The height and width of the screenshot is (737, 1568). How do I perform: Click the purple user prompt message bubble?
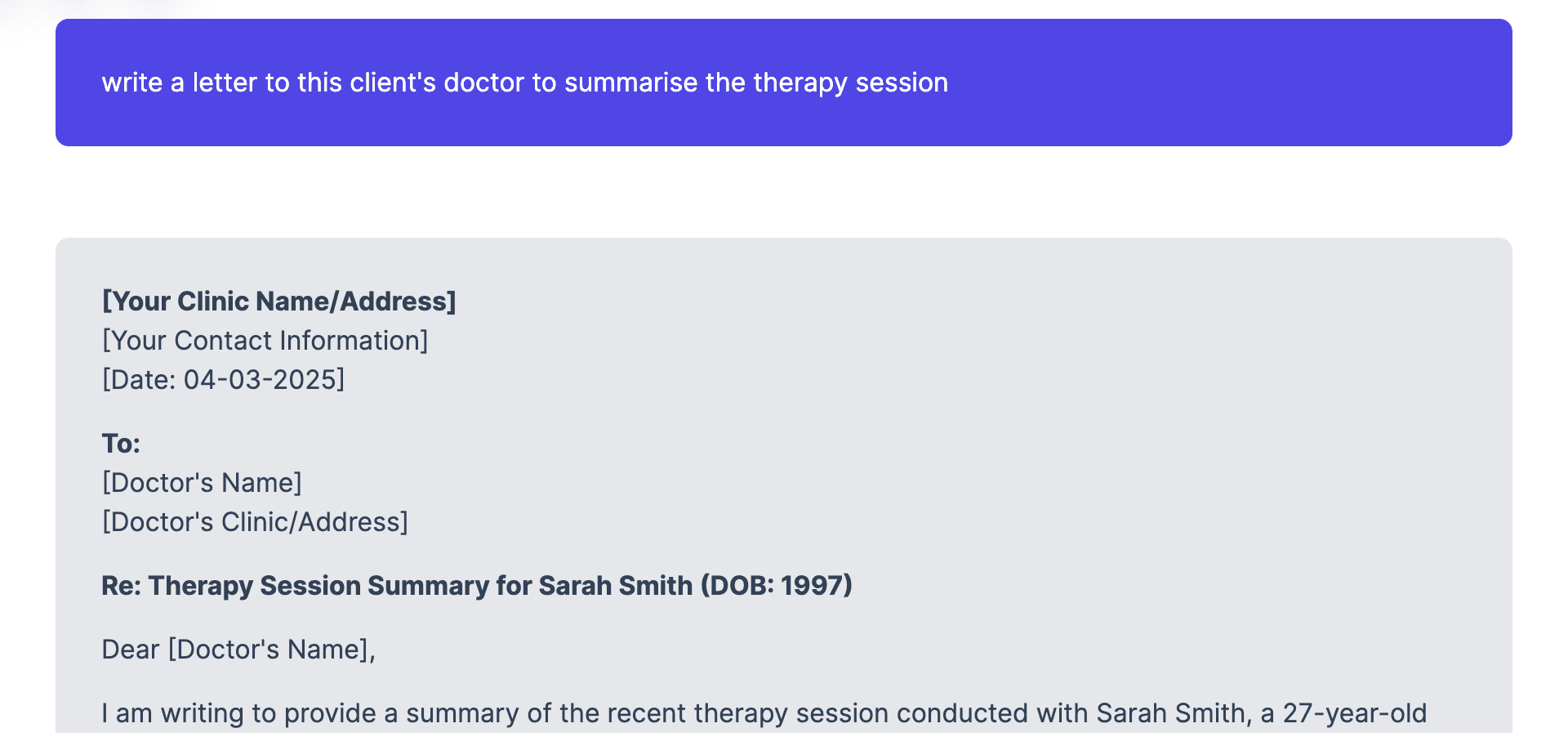pos(784,83)
